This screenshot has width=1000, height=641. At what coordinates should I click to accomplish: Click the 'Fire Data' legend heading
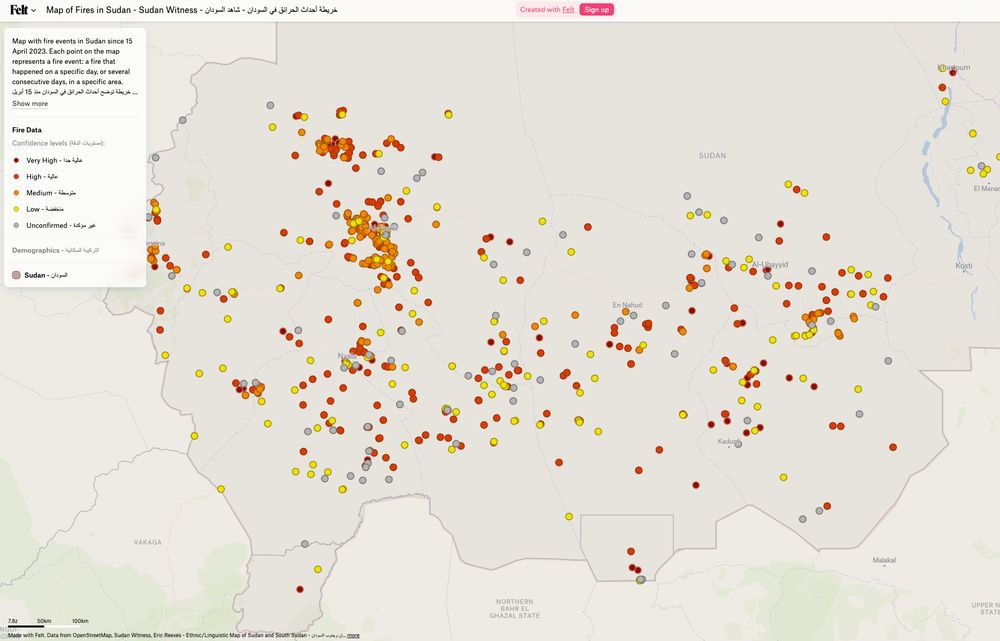click(x=27, y=129)
